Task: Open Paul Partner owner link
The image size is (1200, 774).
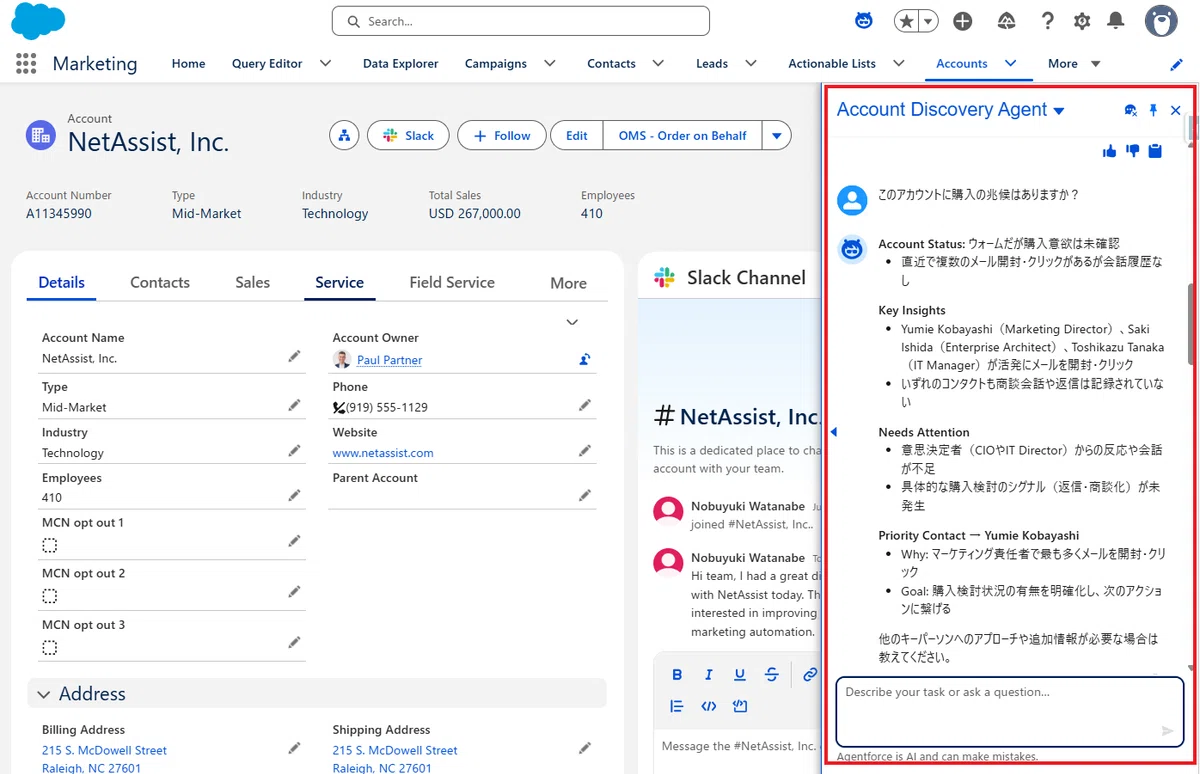Action: [389, 360]
